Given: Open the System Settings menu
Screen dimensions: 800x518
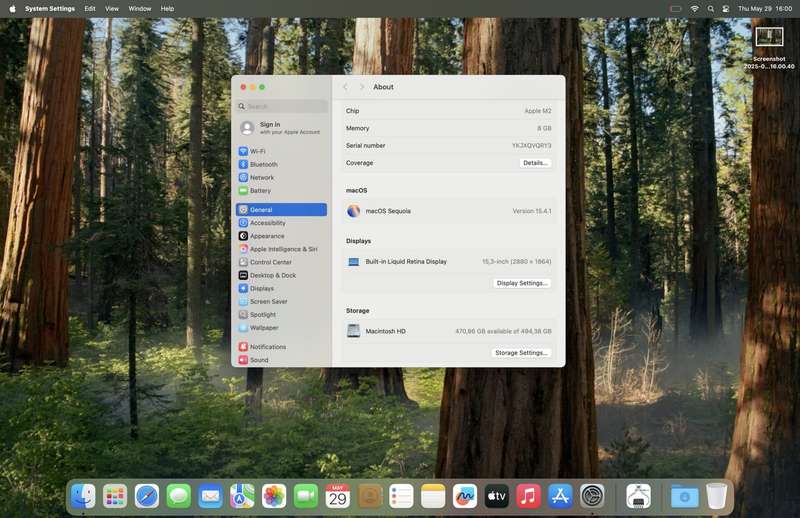Looking at the screenshot, I should (50, 9).
